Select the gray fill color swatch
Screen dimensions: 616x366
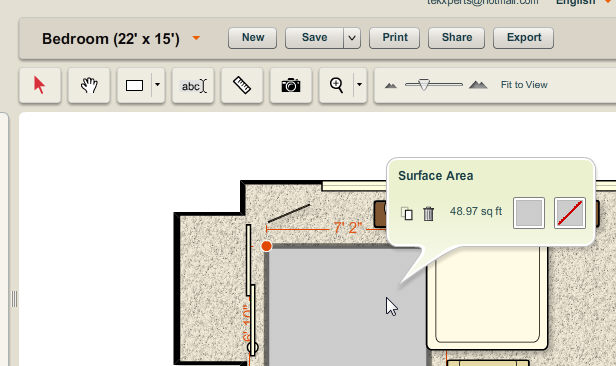pyautogui.click(x=529, y=213)
